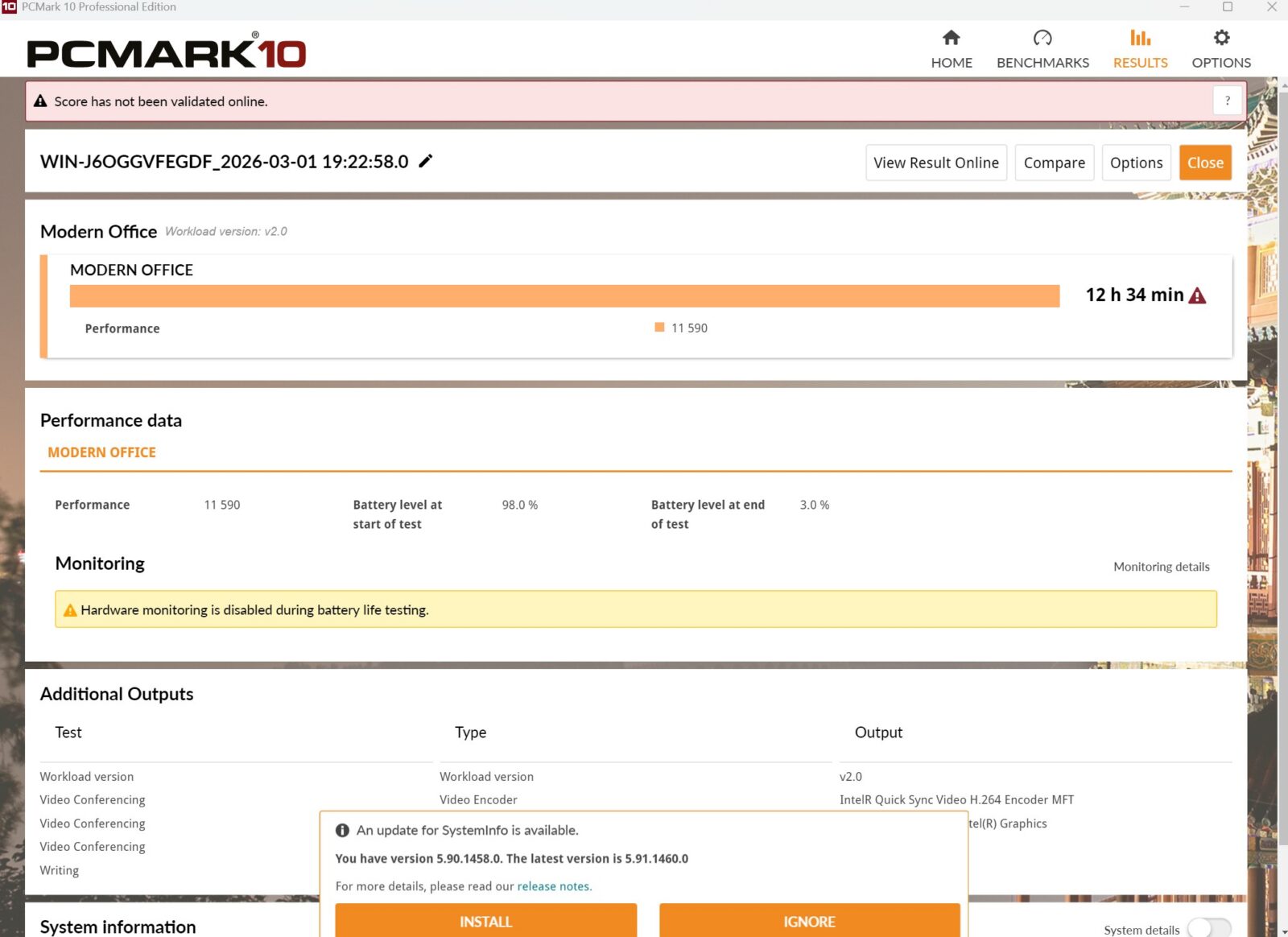This screenshot has width=1288, height=937.
Task: Open the Options dropdown for this result
Action: [x=1136, y=163]
